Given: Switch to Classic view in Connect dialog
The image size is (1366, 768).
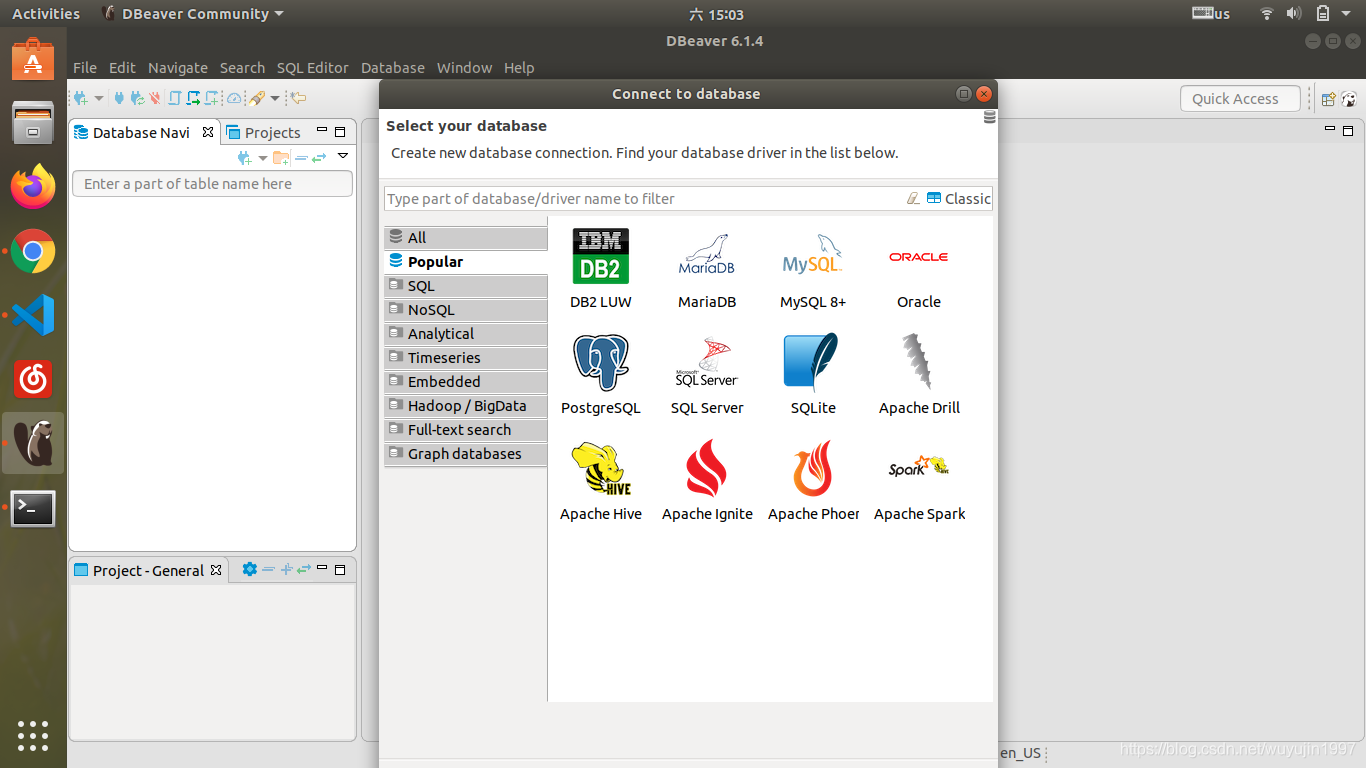Looking at the screenshot, I should click(958, 198).
